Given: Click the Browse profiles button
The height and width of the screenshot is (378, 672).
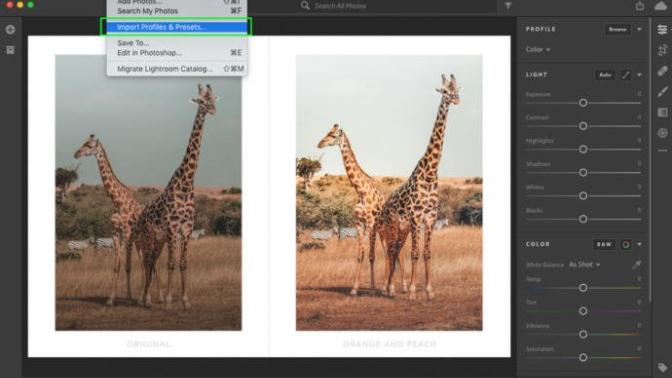Looking at the screenshot, I should (x=617, y=30).
